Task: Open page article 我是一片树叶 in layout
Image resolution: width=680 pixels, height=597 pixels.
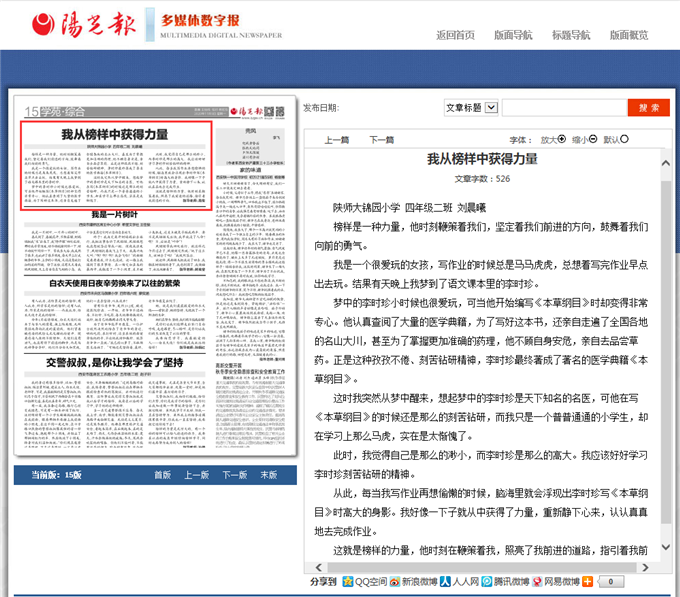Action: pos(114,214)
